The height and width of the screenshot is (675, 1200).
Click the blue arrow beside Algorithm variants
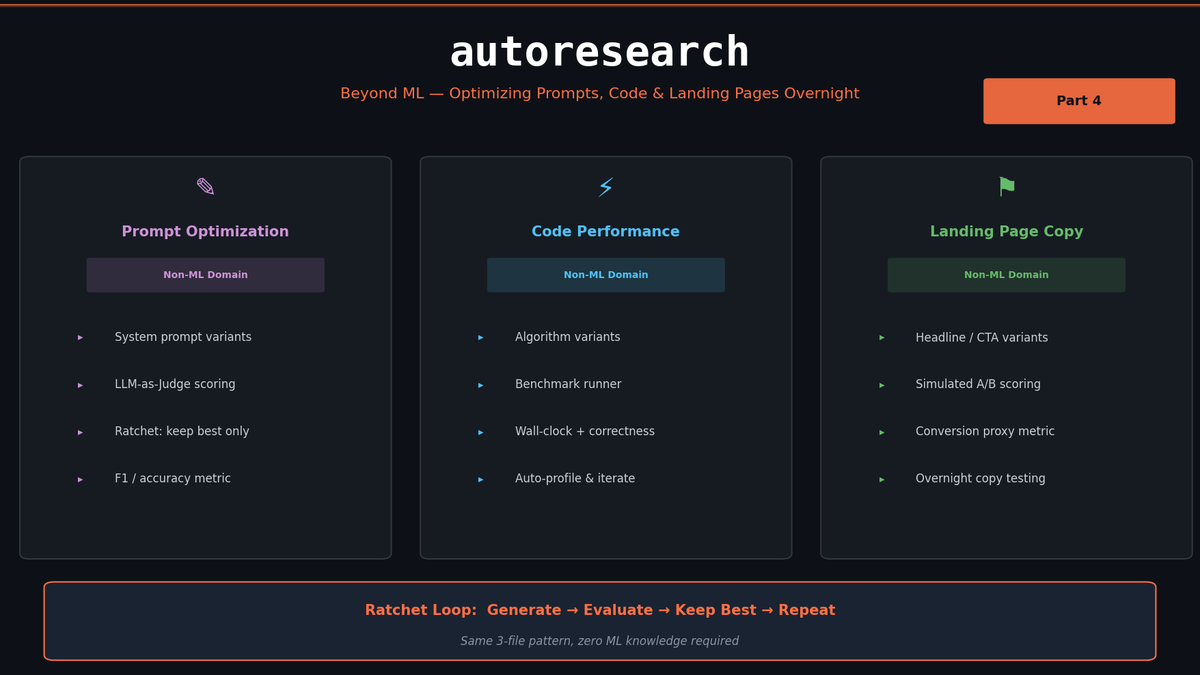pyautogui.click(x=480, y=337)
